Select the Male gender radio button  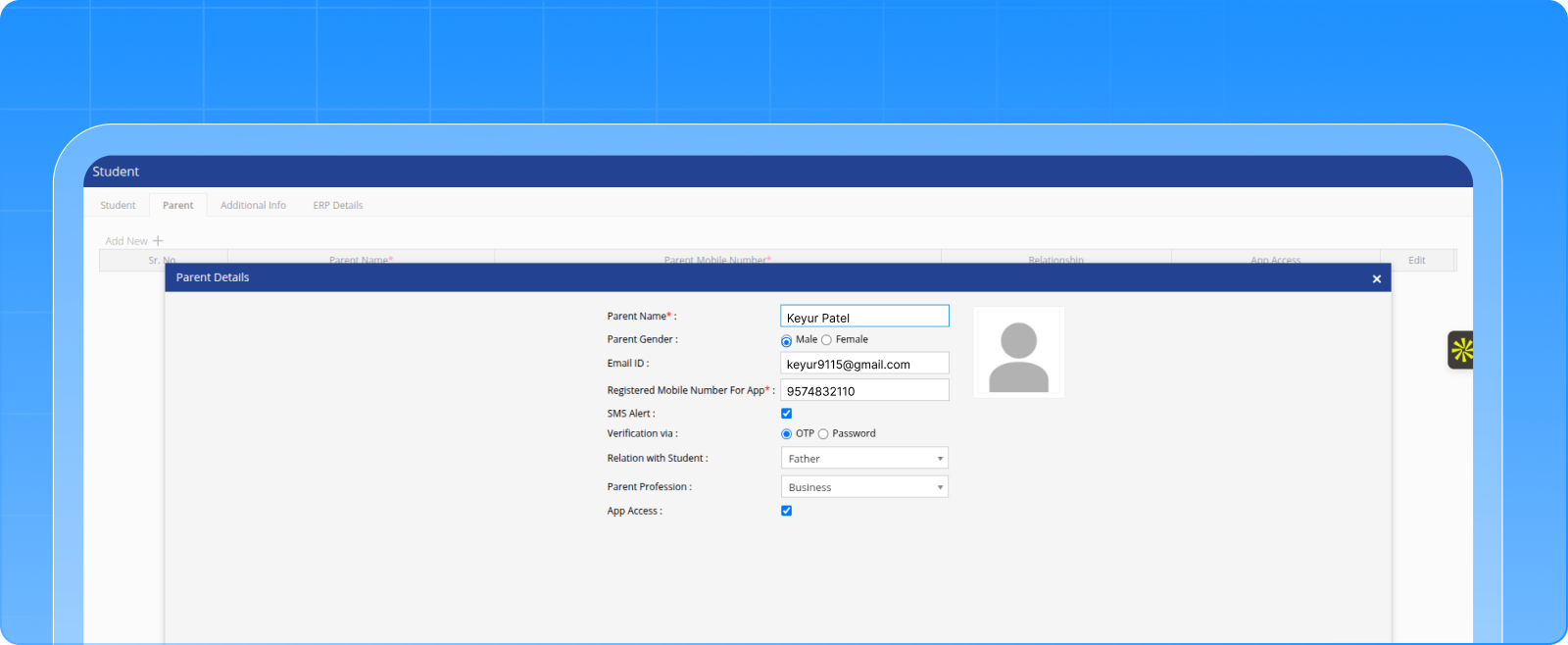(x=786, y=341)
